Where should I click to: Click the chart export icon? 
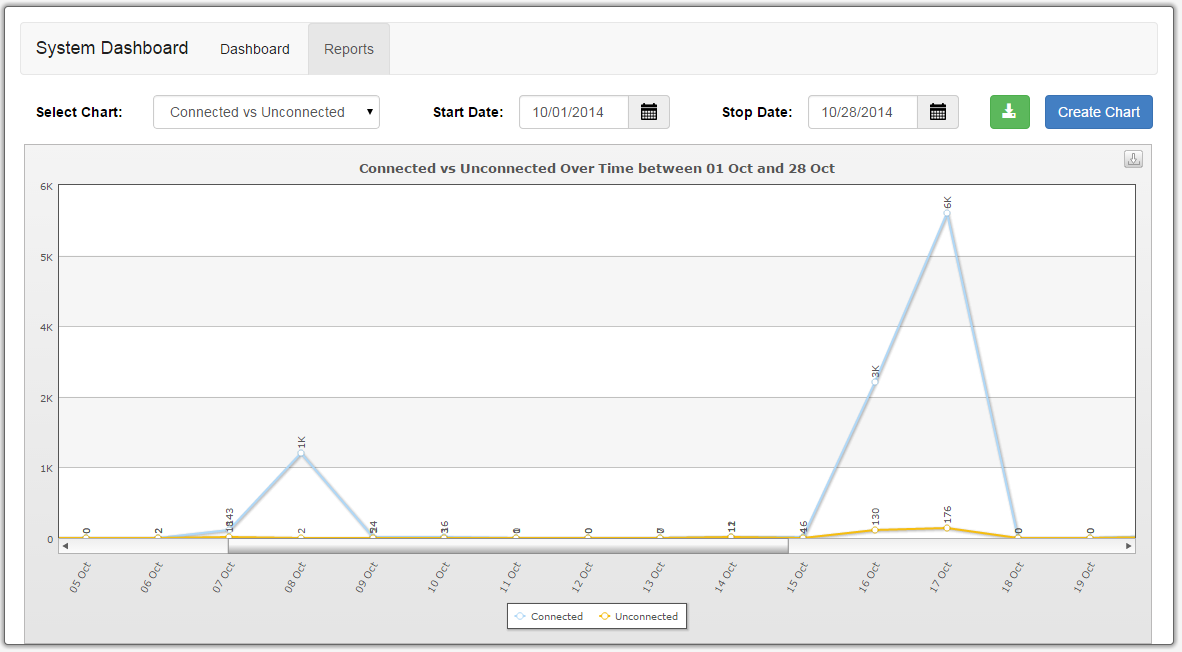click(x=1133, y=160)
